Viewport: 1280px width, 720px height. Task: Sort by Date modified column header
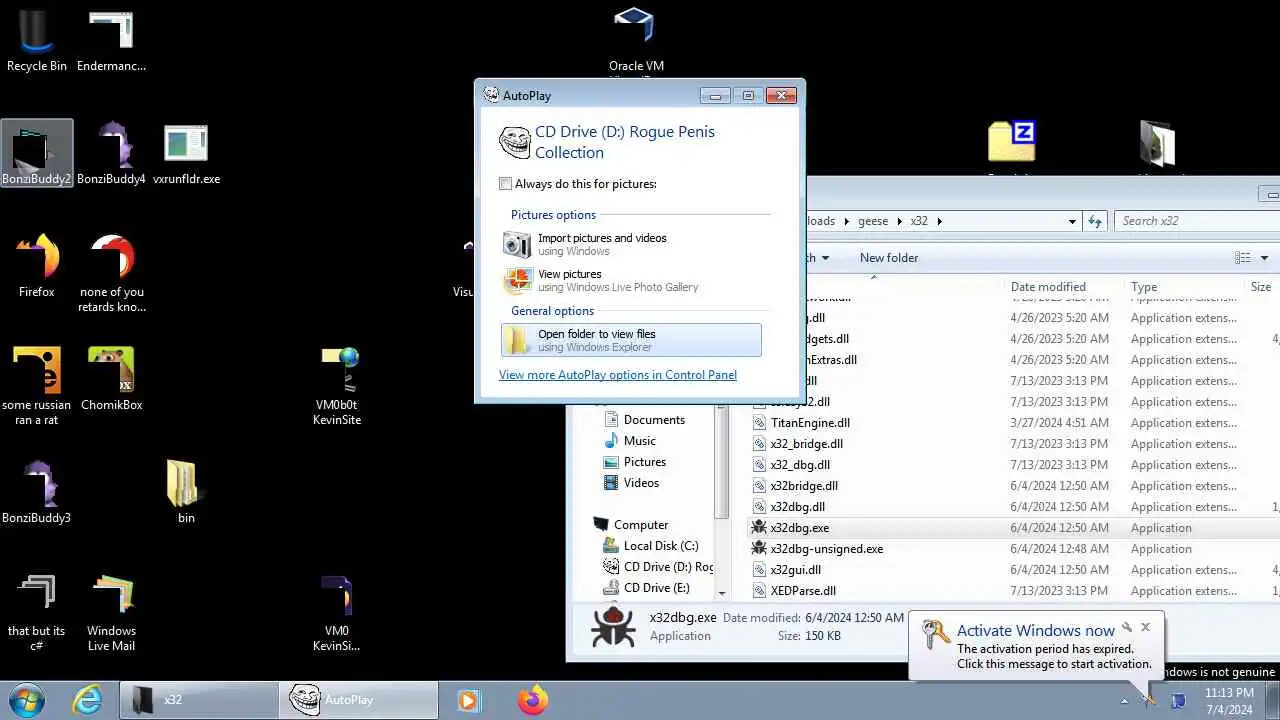pos(1063,287)
